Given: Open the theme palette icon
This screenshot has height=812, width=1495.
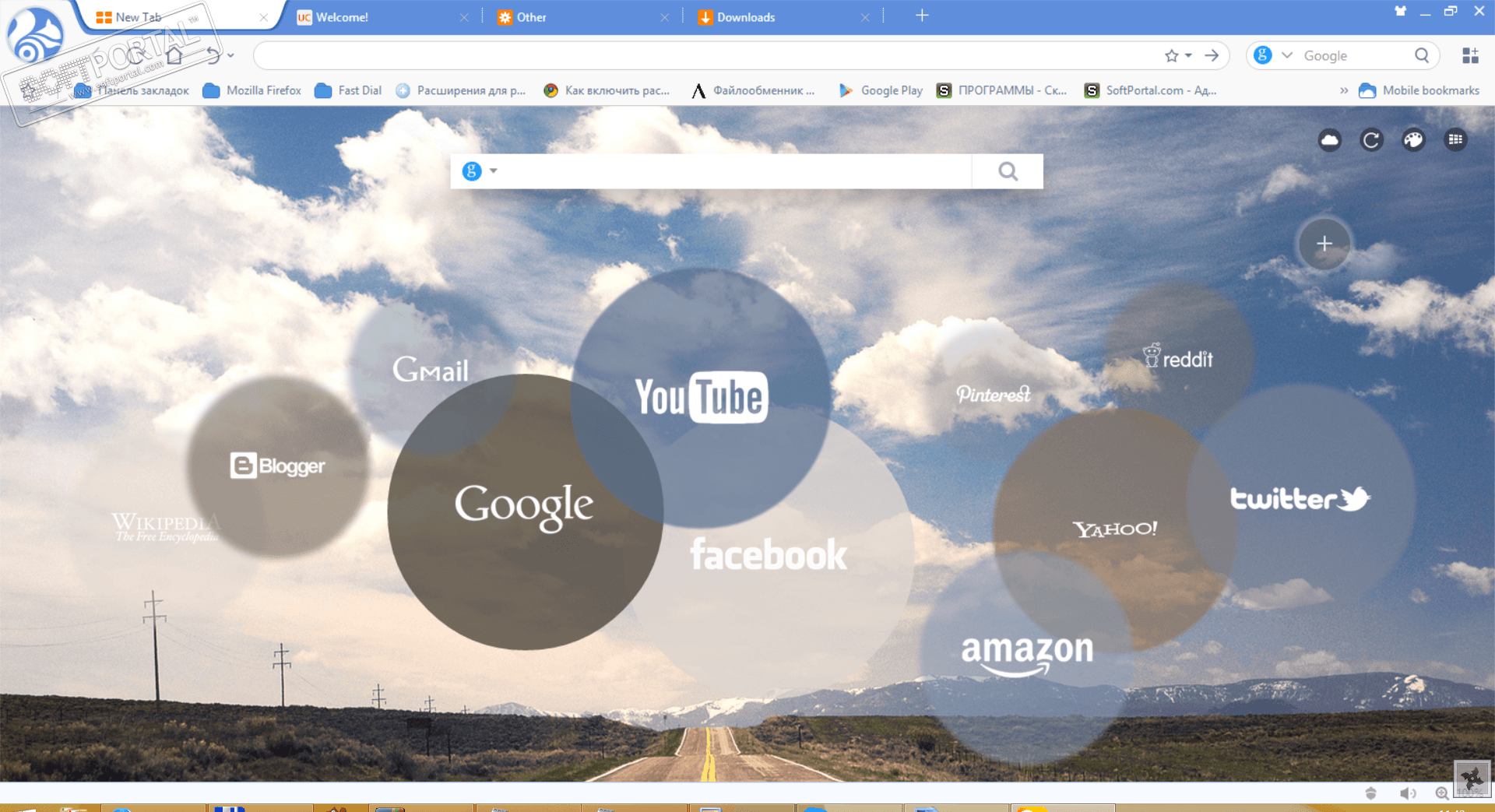Looking at the screenshot, I should coord(1413,140).
